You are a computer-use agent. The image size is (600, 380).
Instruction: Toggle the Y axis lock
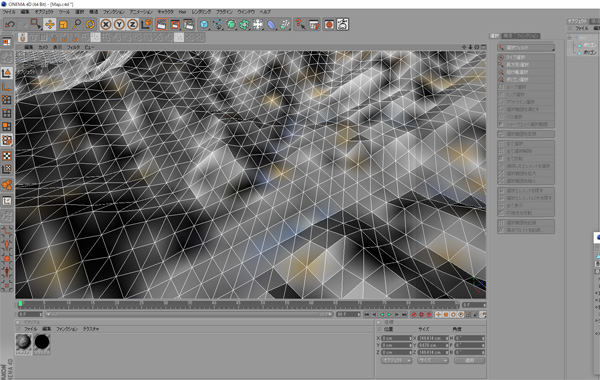click(119, 24)
